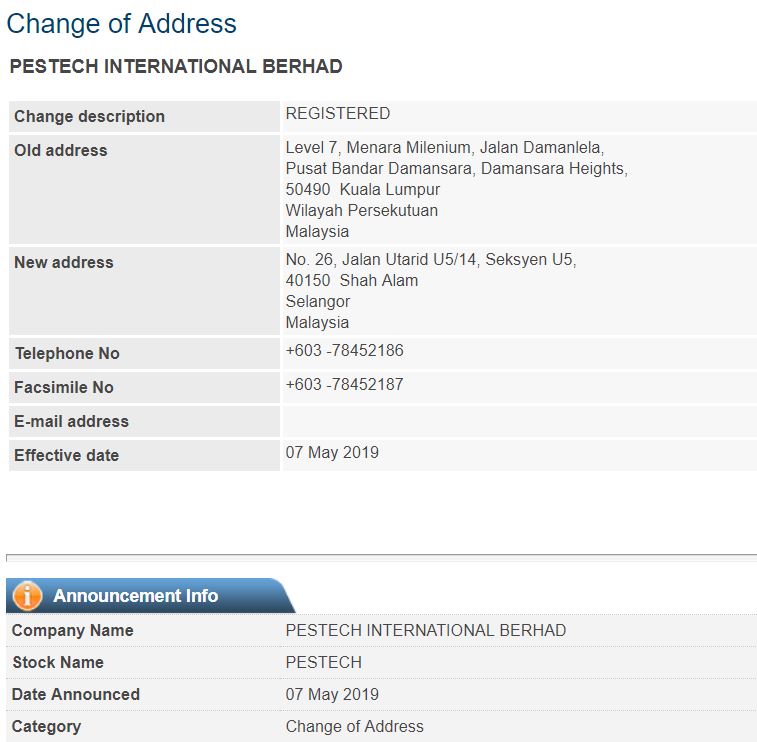This screenshot has width=757, height=742.
Task: Click the 50490 Kuala Lumpur postcode line
Action: [x=363, y=189]
